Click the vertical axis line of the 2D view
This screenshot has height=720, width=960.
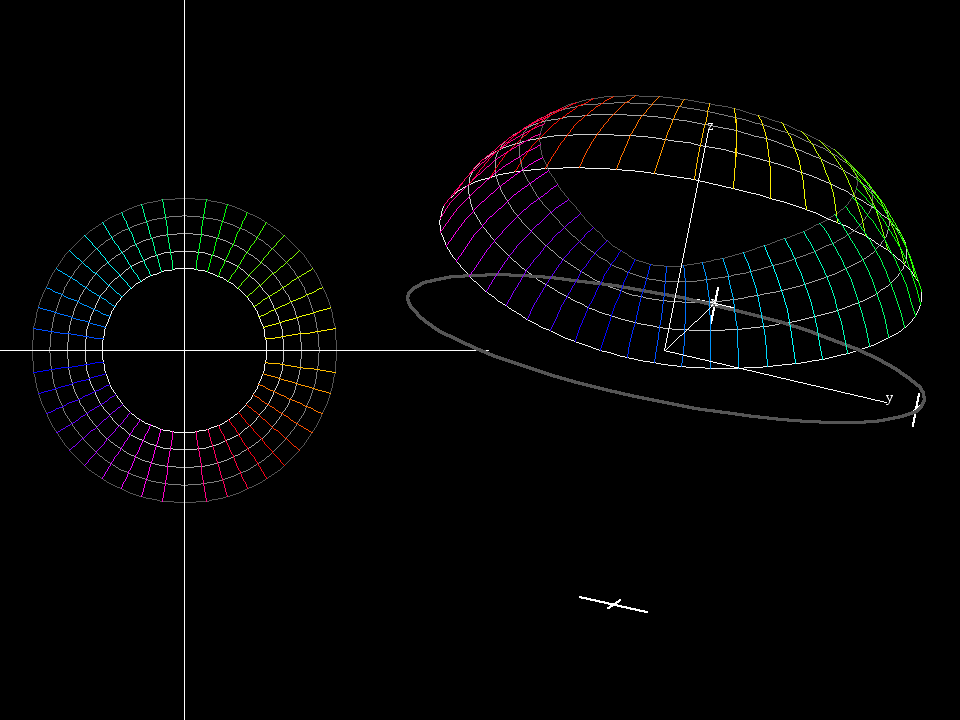tap(185, 600)
